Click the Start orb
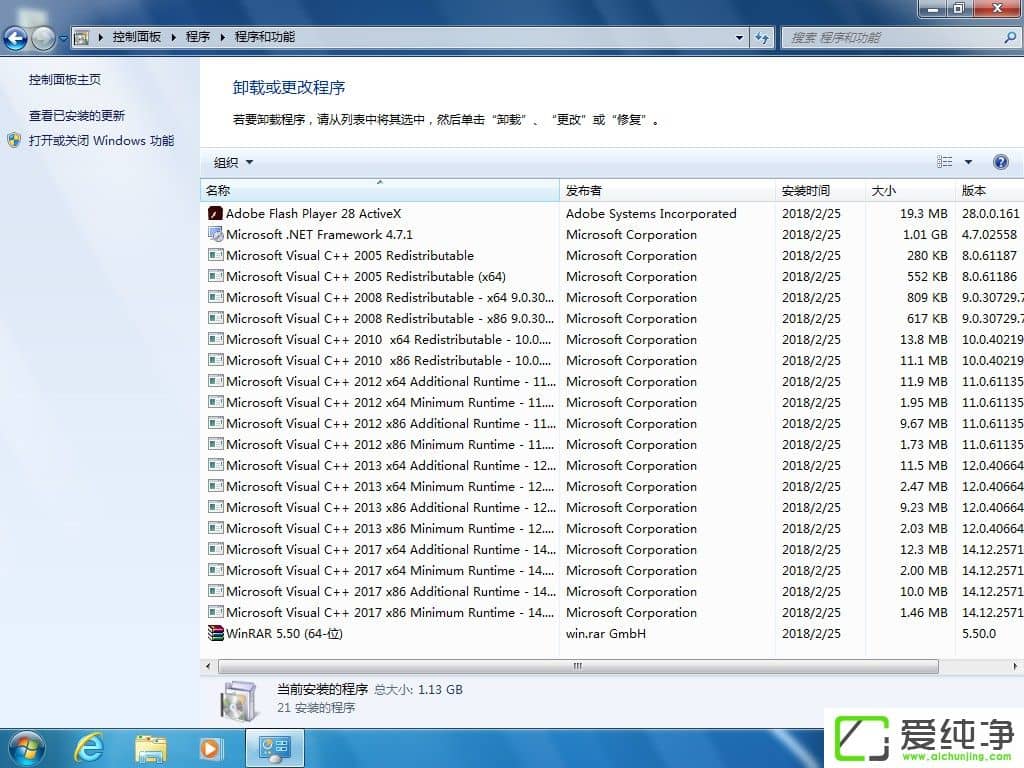Screen dimensions: 1024x768 25,747
